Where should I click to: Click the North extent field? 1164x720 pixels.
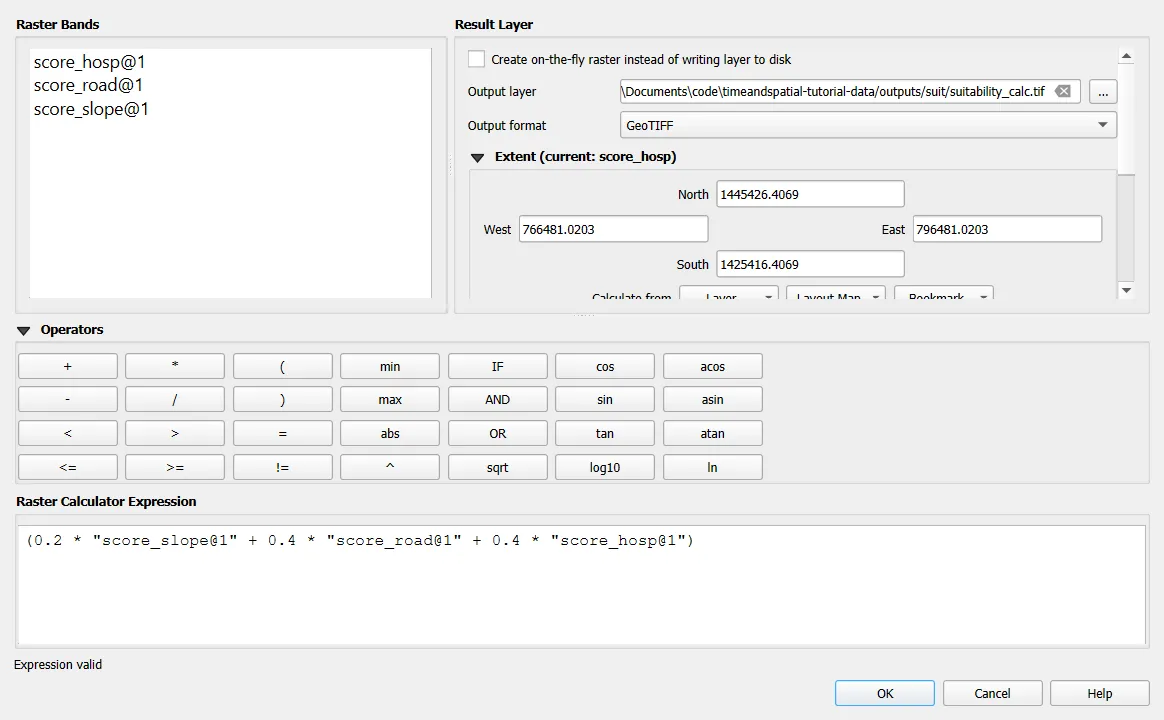tap(810, 194)
